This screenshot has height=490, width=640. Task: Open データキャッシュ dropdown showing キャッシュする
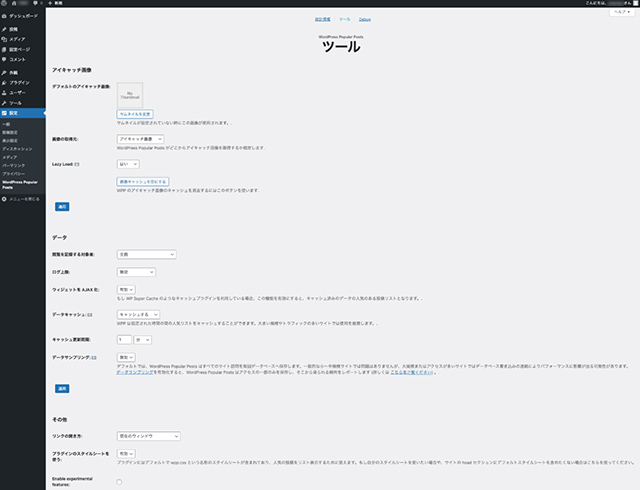click(138, 315)
